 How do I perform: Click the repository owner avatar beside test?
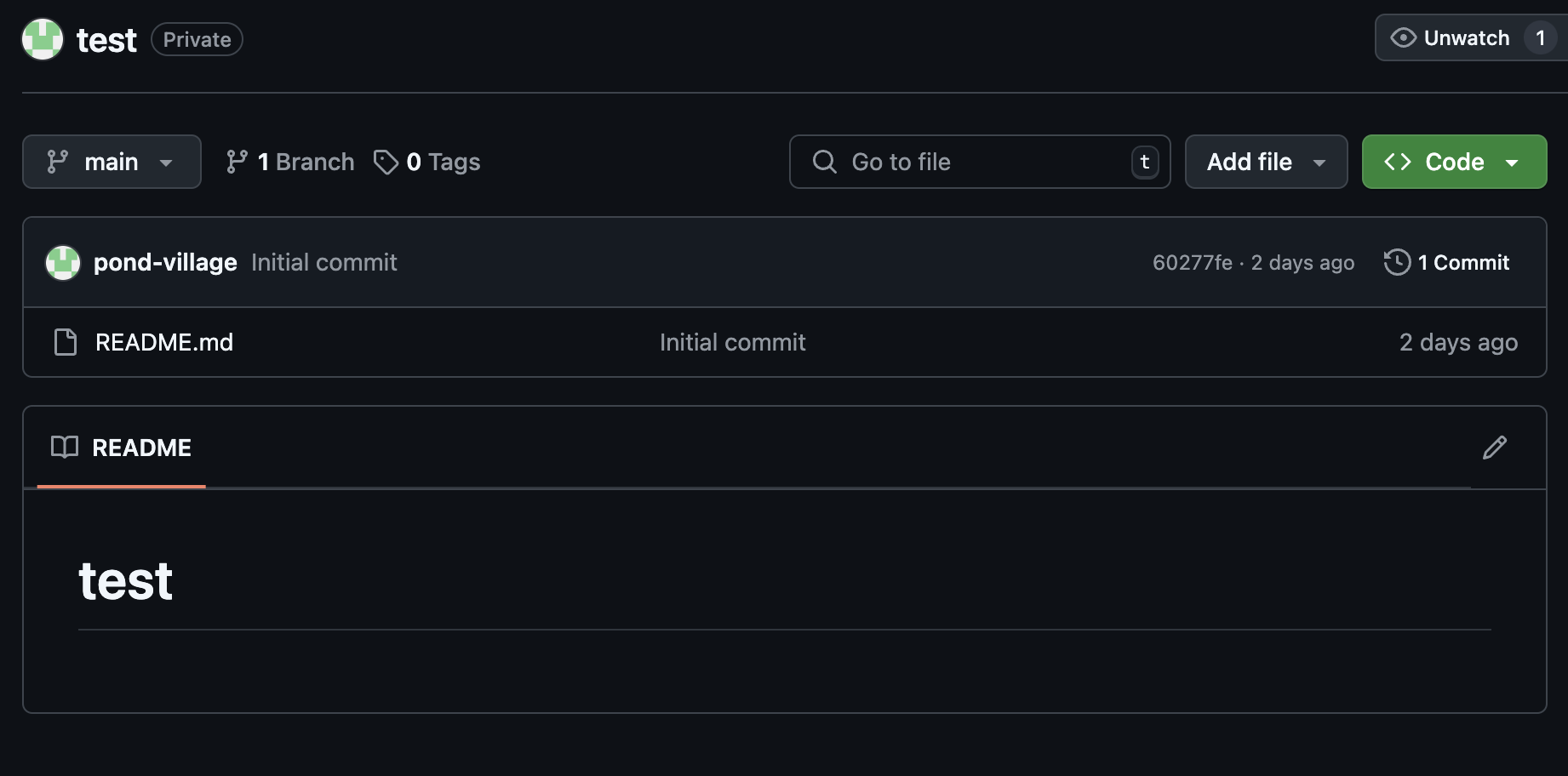[x=43, y=39]
